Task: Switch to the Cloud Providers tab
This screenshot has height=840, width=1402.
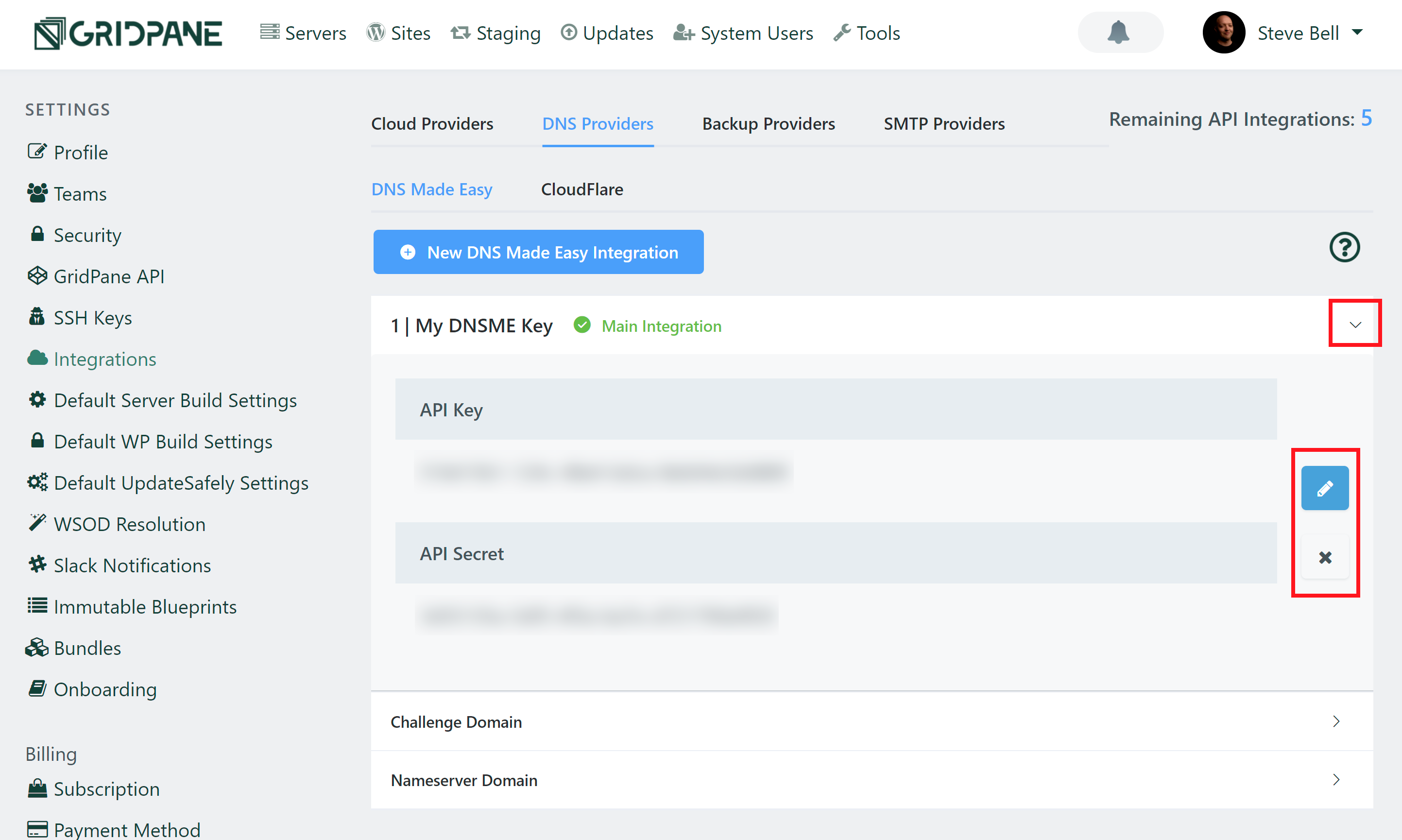Action: point(432,123)
